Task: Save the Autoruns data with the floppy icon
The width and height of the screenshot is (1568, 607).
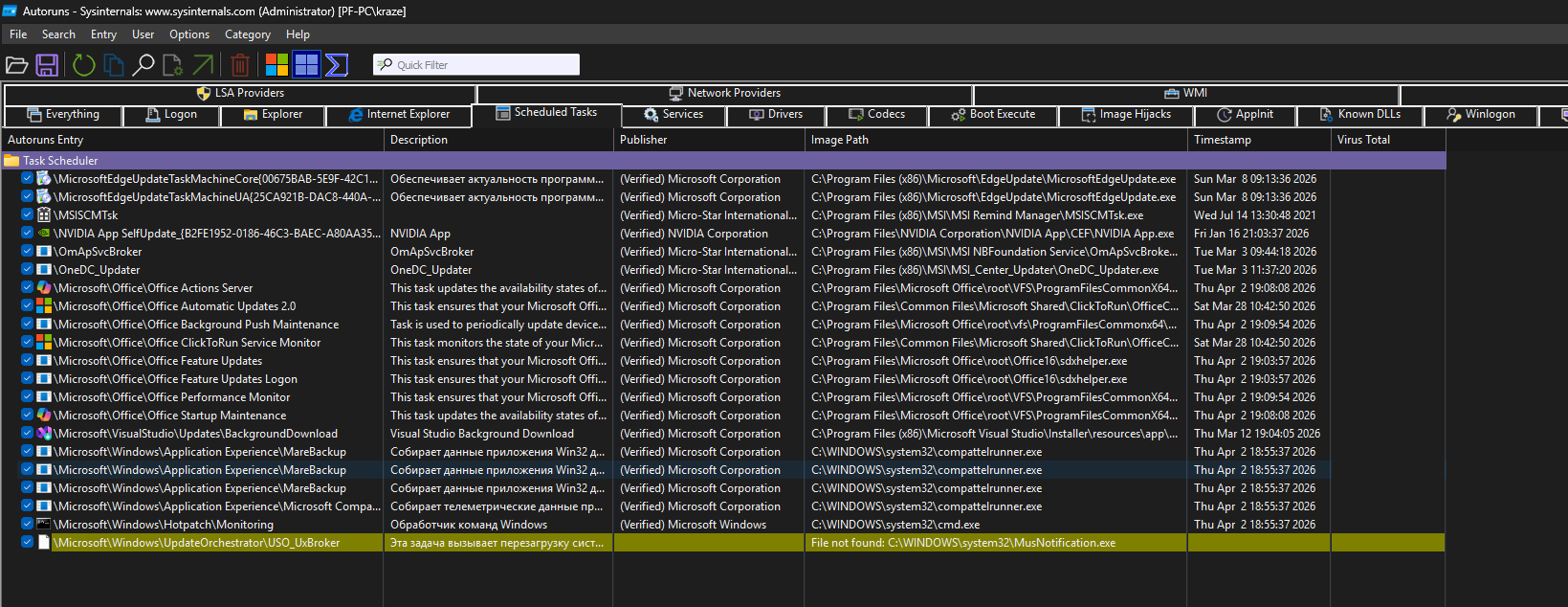Action: 47,65
